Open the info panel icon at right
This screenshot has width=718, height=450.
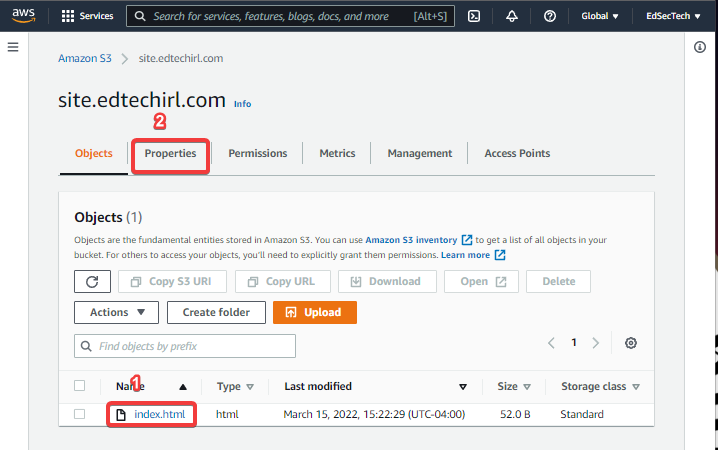pos(700,47)
